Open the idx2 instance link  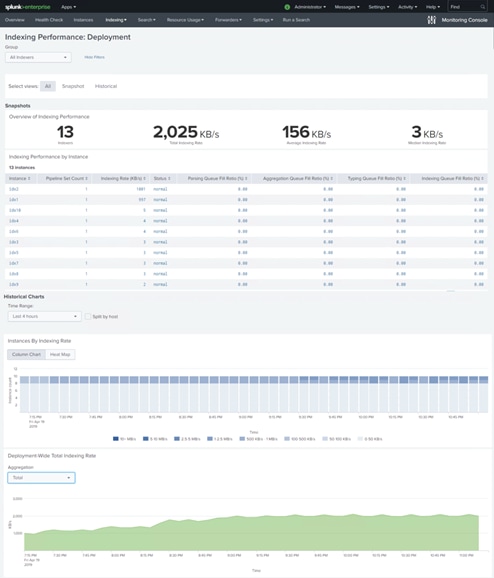14,189
